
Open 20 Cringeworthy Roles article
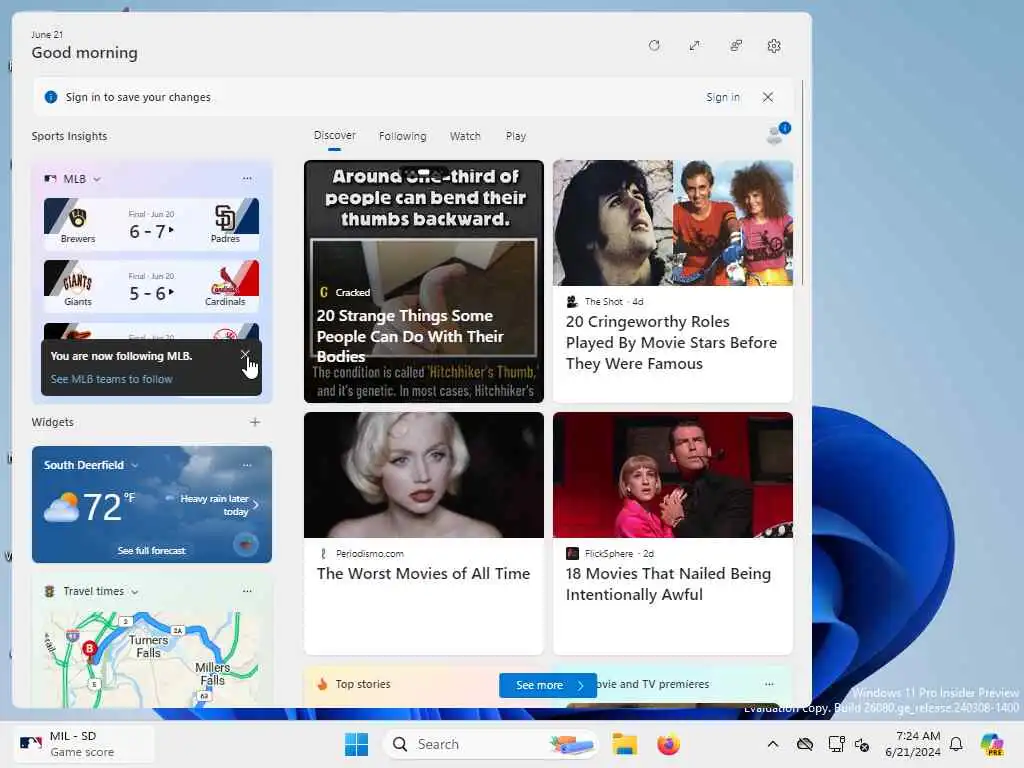pos(673,281)
